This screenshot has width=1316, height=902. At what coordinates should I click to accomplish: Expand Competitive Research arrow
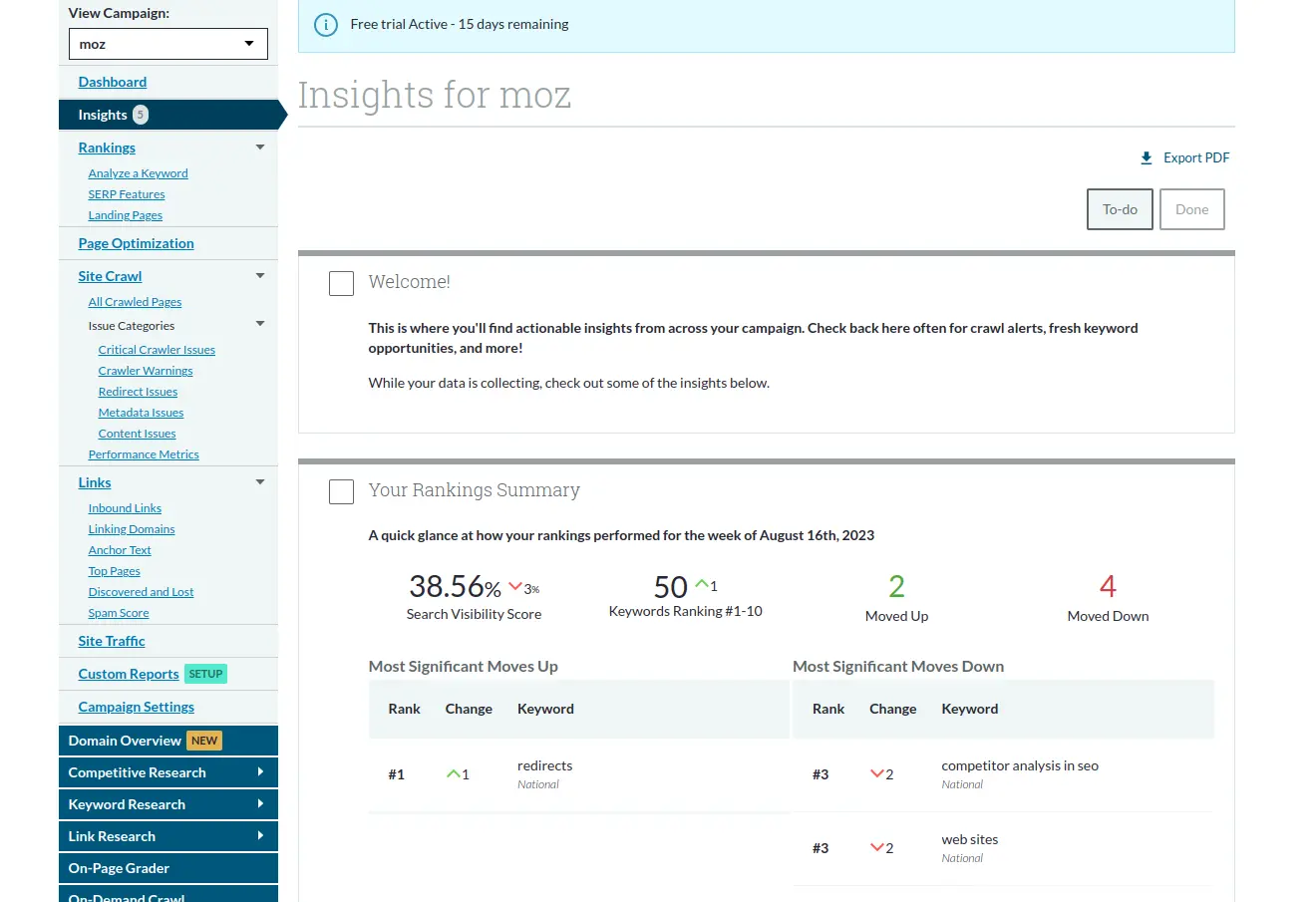pos(260,771)
